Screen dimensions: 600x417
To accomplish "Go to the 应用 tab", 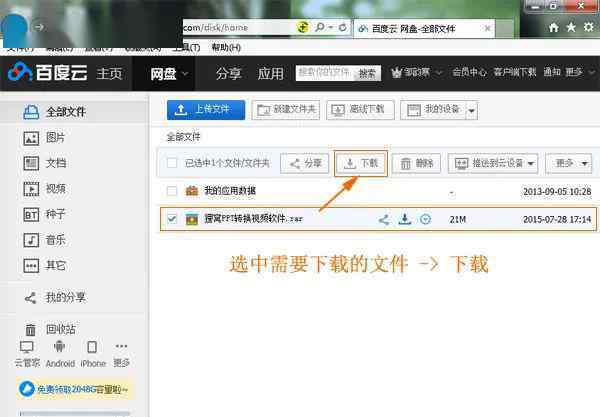I will coord(271,73).
